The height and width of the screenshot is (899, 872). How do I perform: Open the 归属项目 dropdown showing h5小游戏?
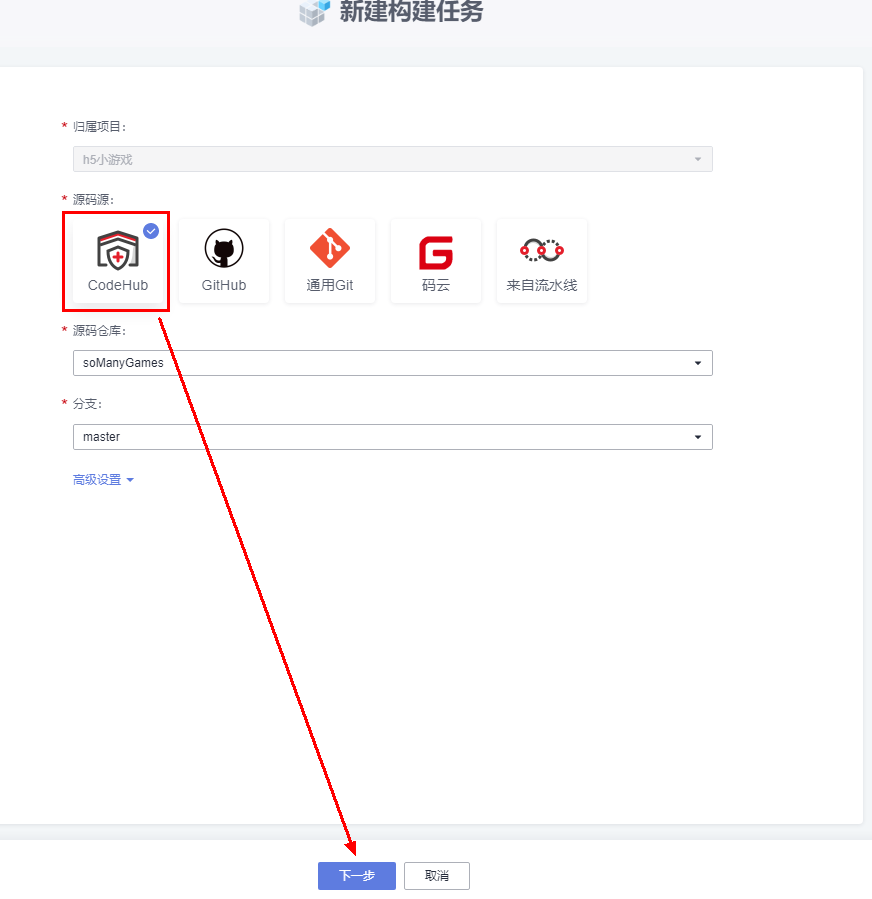point(393,159)
